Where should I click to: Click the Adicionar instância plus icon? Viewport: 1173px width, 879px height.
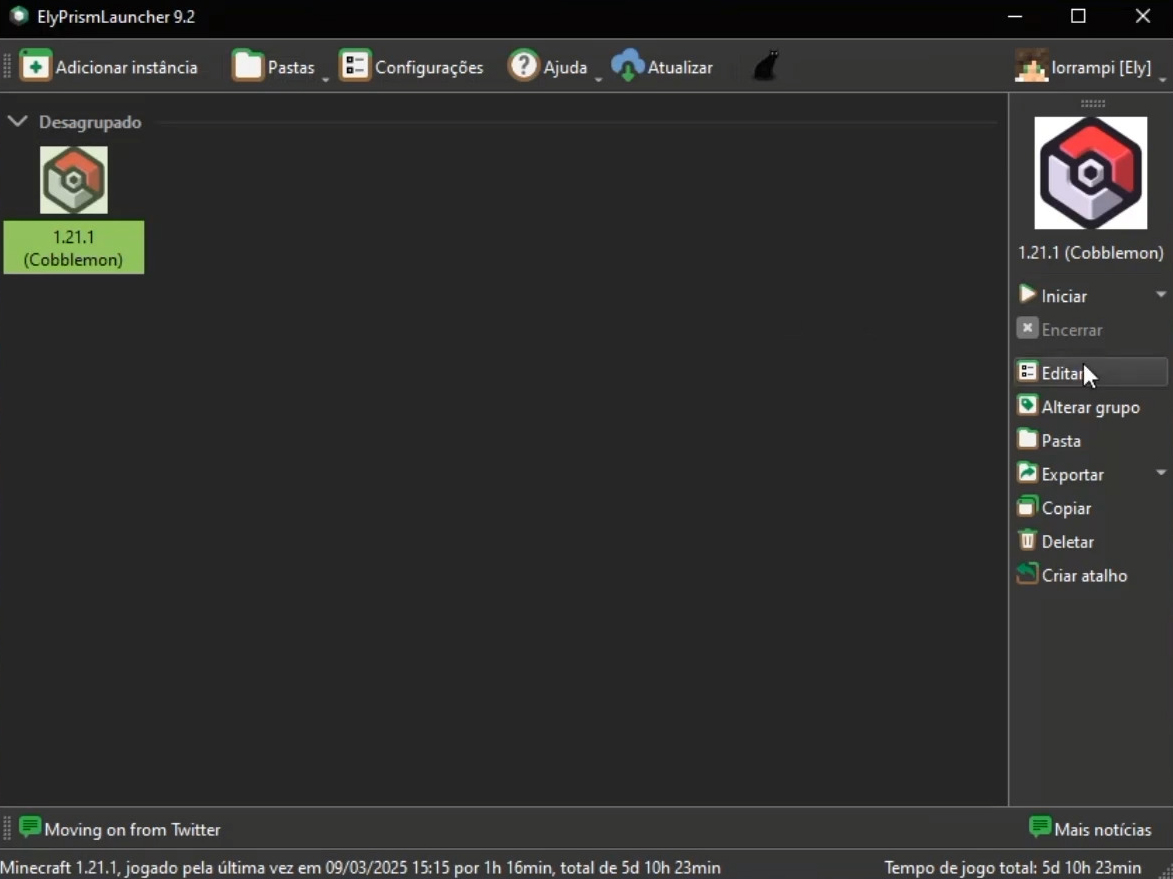(x=35, y=67)
